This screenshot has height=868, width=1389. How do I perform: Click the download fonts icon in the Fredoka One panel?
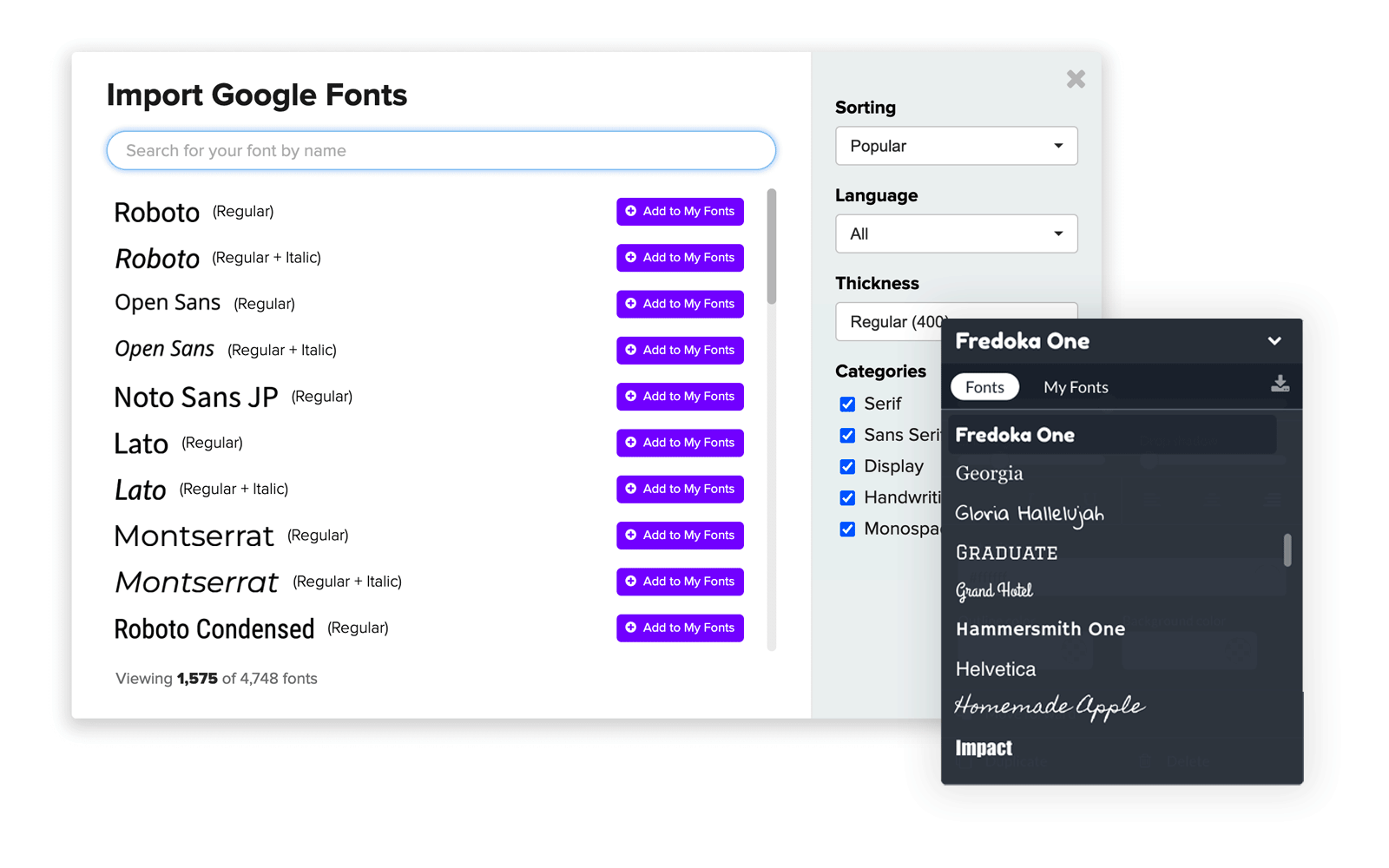1280,385
